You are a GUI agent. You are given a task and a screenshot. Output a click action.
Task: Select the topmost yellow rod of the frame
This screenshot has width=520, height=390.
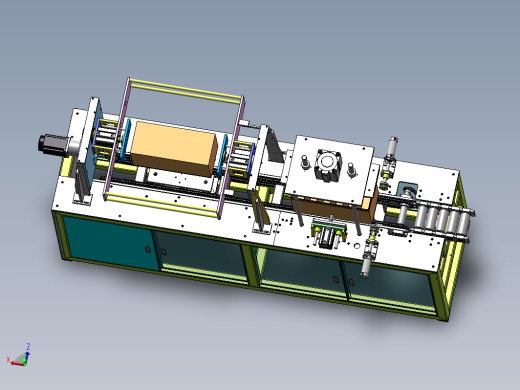tap(186, 89)
